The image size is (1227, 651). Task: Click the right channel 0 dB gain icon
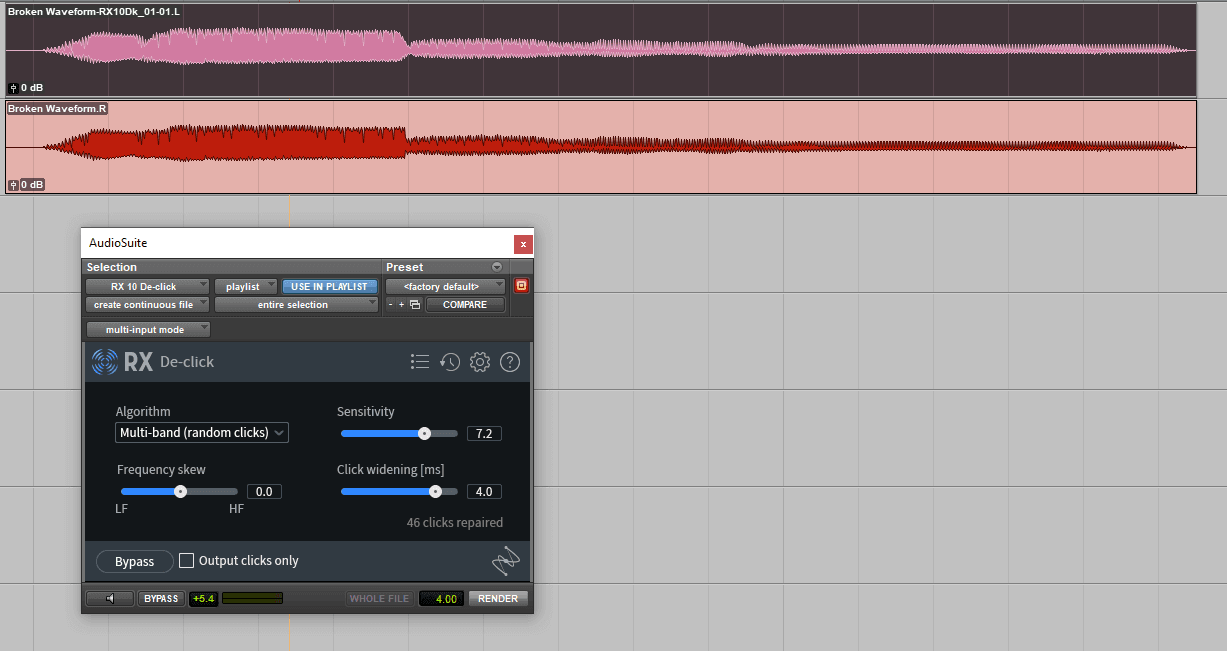coord(13,185)
